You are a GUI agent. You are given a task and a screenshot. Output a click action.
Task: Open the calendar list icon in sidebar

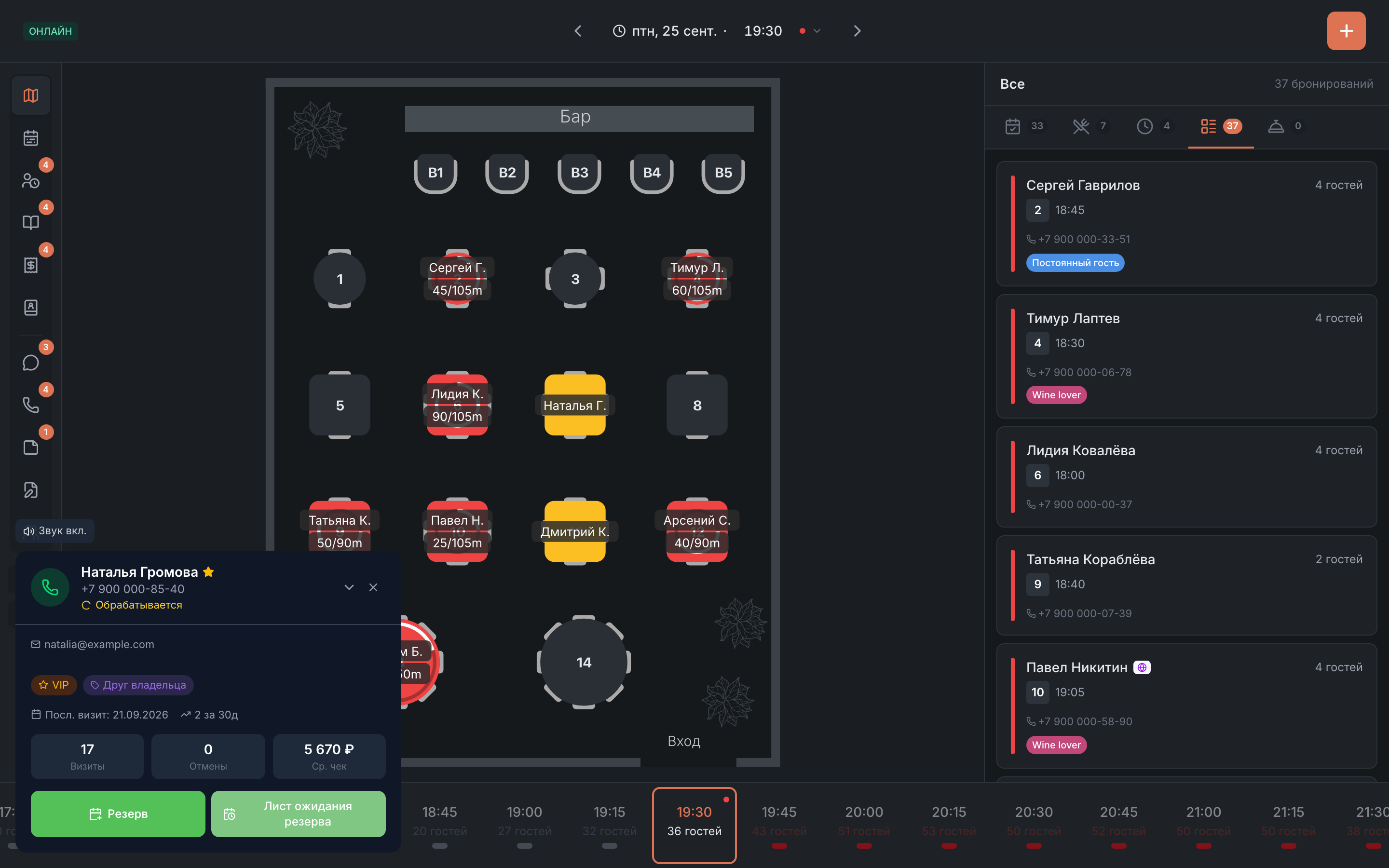click(x=31, y=138)
